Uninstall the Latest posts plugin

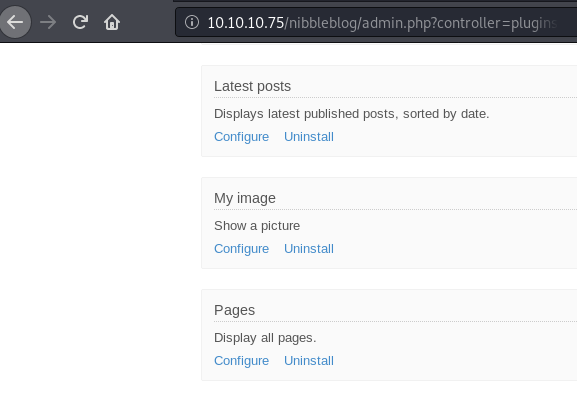309,137
